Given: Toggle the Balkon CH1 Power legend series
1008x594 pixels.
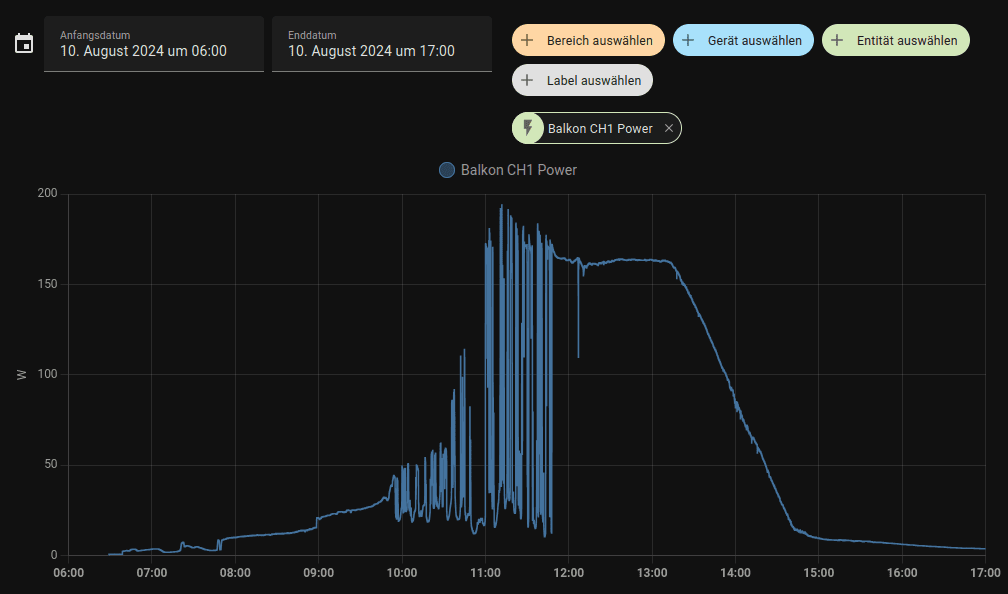Looking at the screenshot, I should point(508,170).
